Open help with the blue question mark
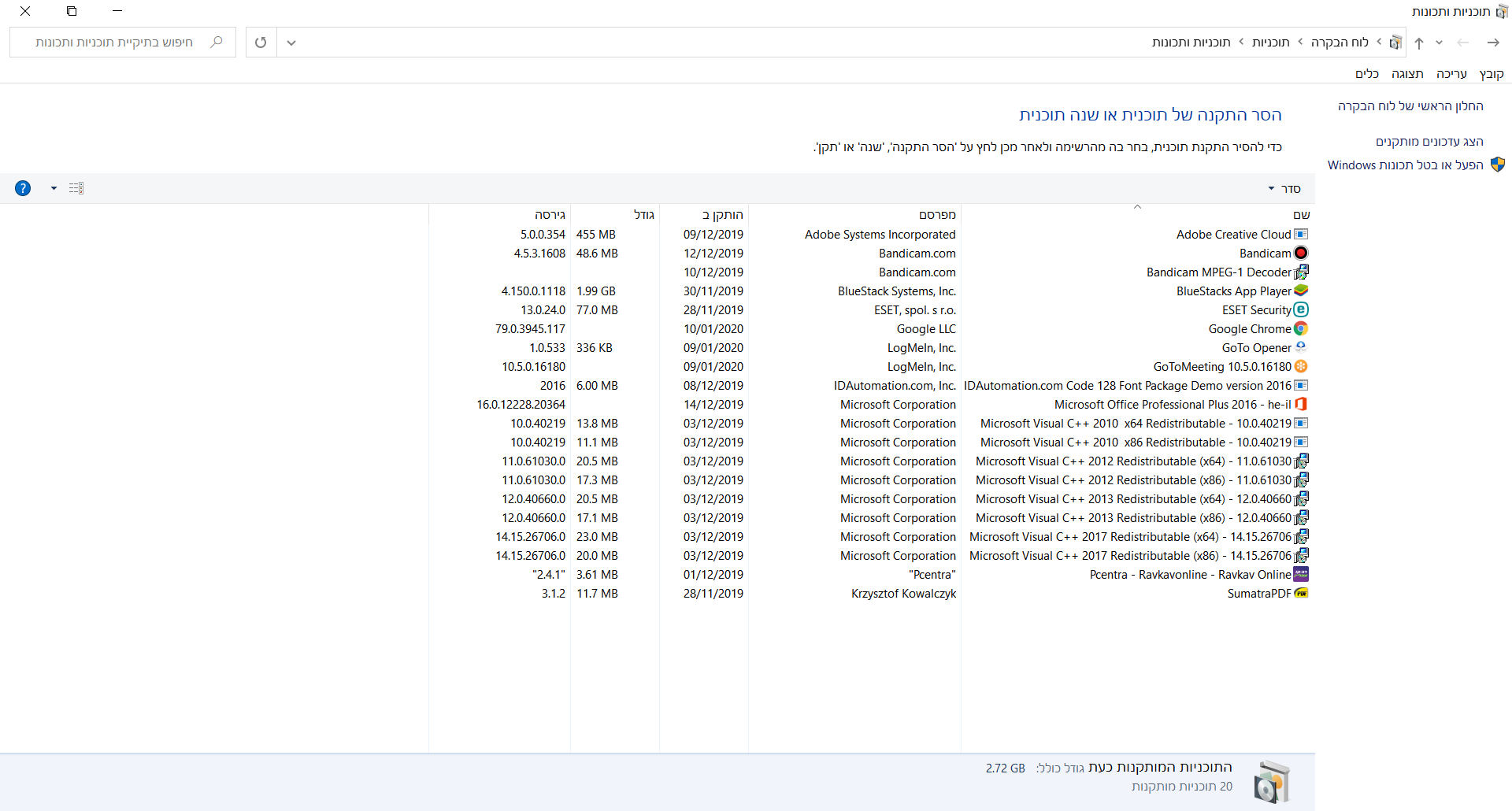 (23, 188)
